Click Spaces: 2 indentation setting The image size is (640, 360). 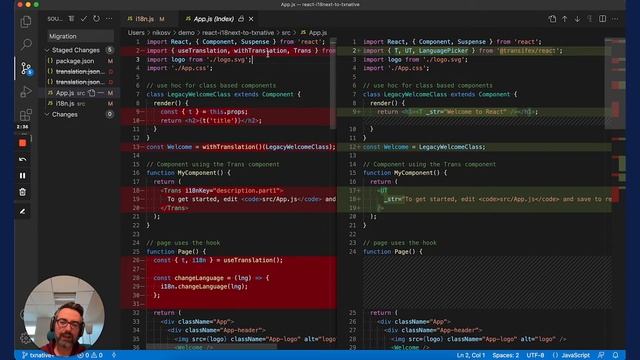click(505, 355)
